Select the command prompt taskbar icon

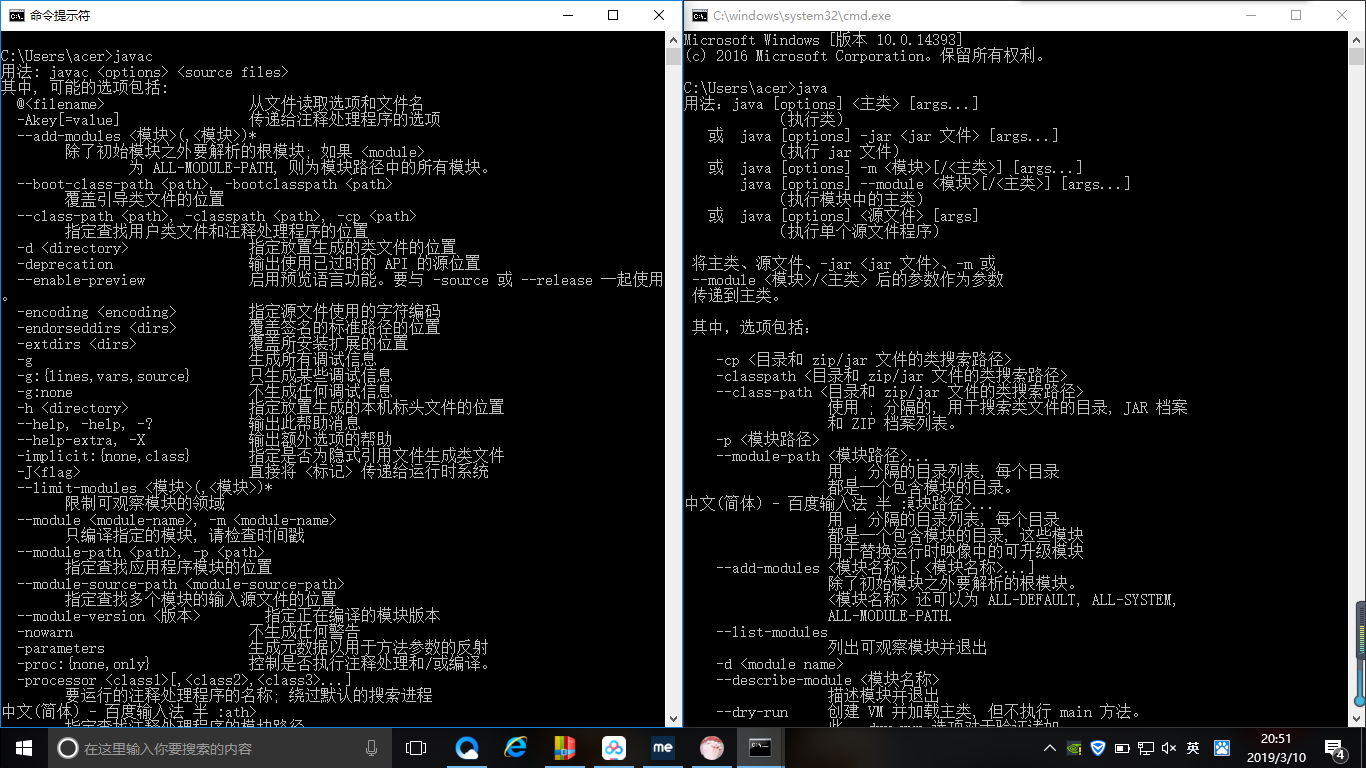(x=760, y=748)
